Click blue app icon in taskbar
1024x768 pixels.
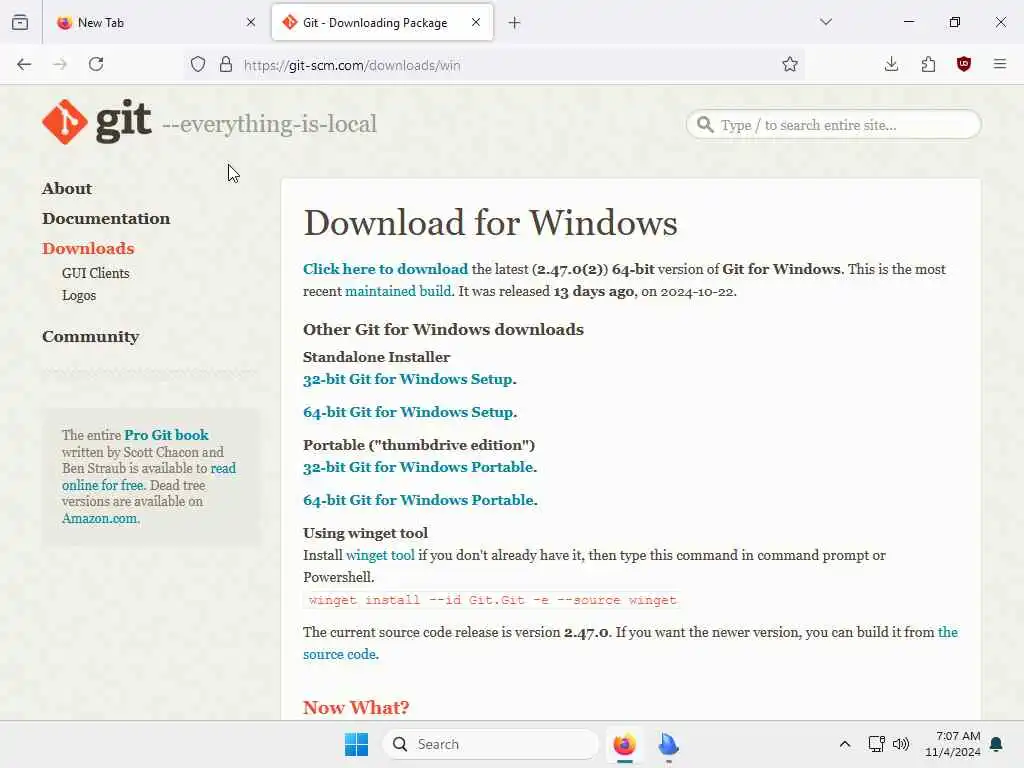tap(668, 744)
